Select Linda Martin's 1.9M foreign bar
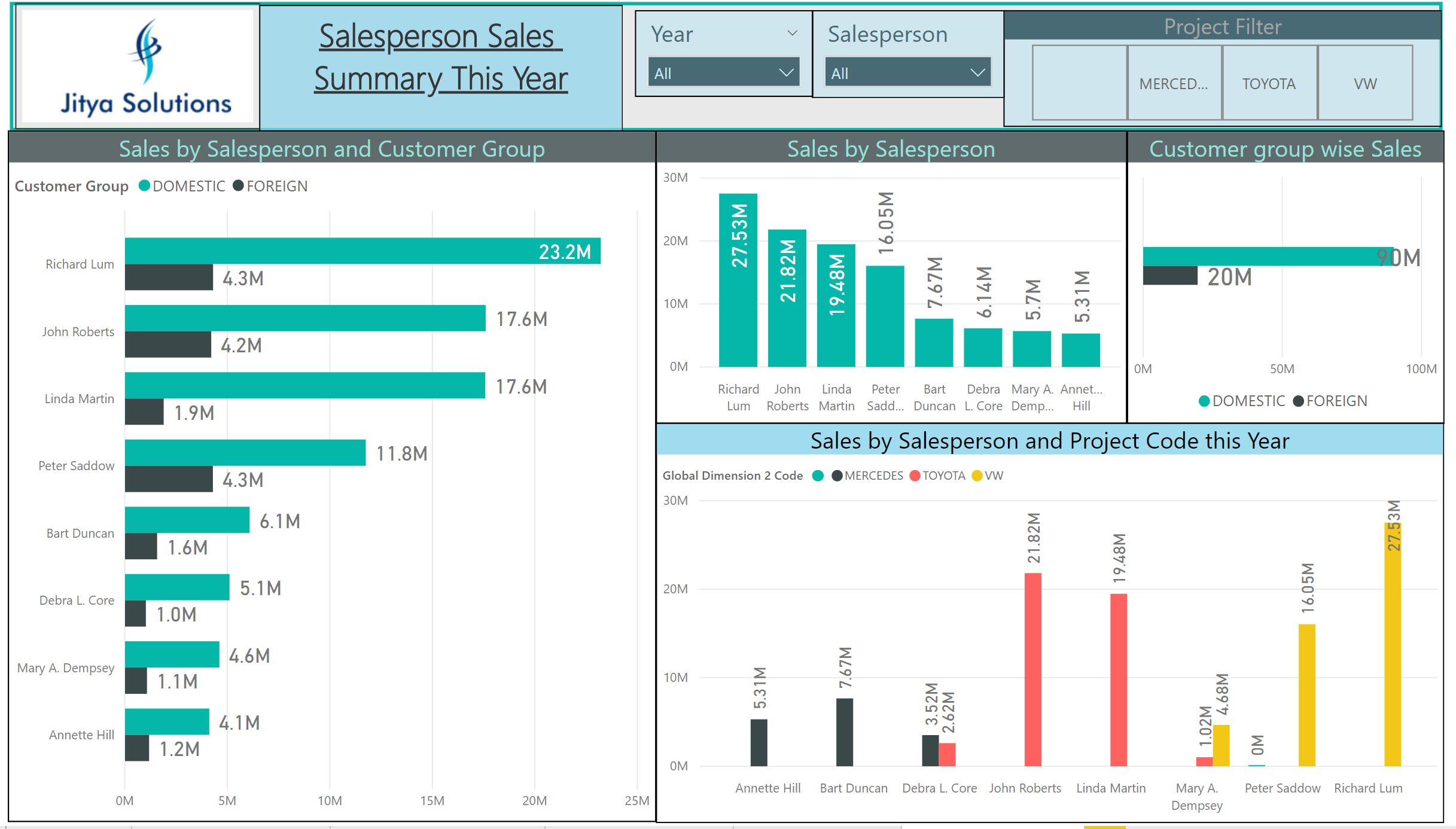The width and height of the screenshot is (1456, 829). (x=144, y=412)
